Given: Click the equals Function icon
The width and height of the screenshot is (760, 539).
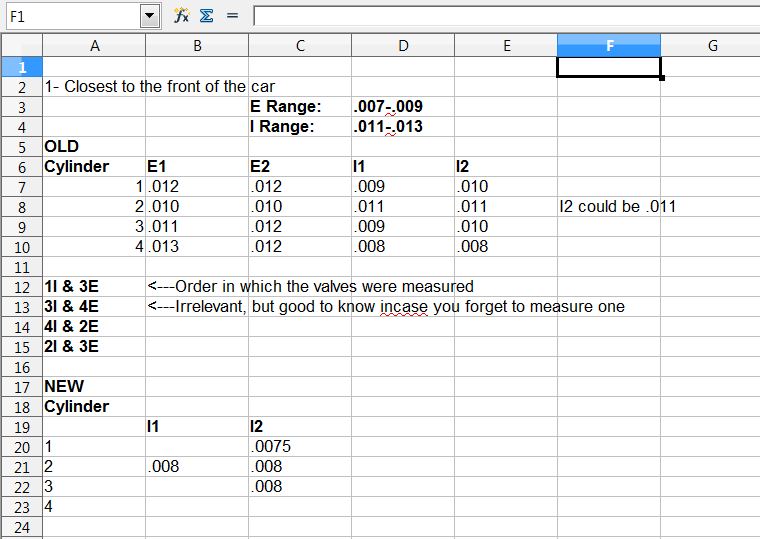Looking at the screenshot, I should click(232, 16).
